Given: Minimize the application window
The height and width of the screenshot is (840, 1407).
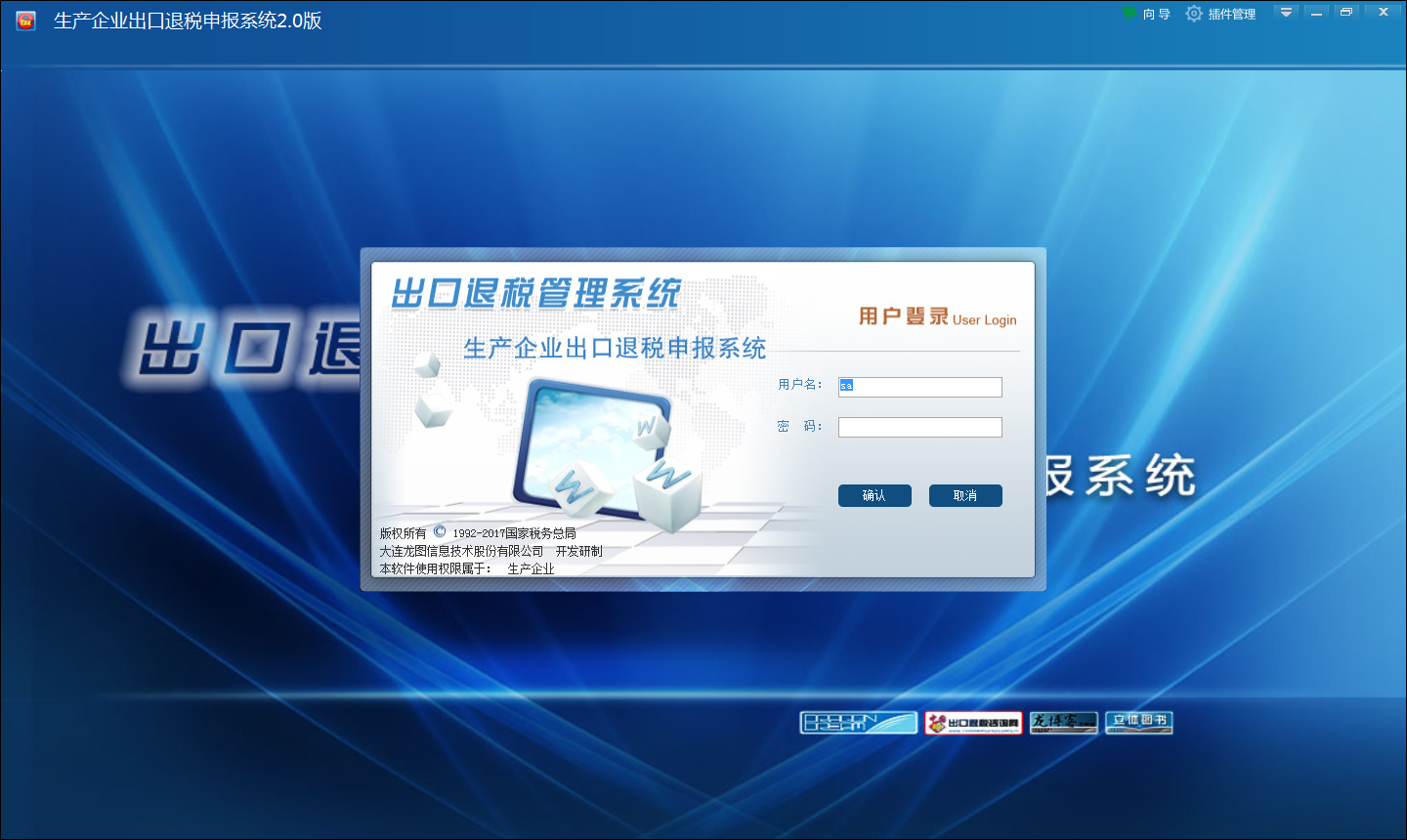Looking at the screenshot, I should (x=1317, y=12).
